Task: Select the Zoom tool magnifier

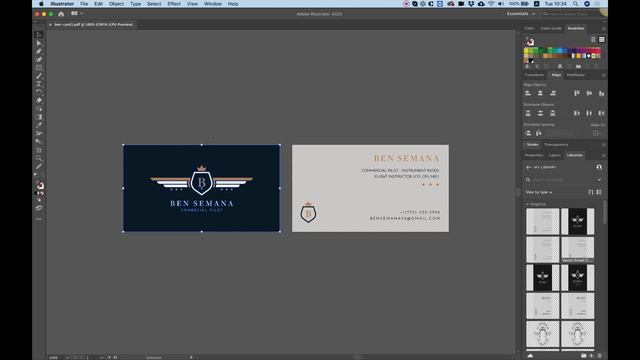Action: click(39, 158)
